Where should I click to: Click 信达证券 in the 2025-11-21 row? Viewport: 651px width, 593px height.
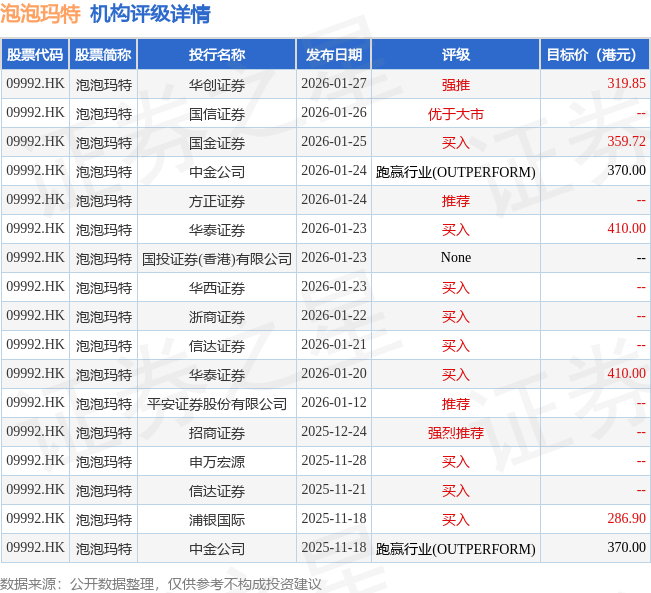click(x=217, y=491)
